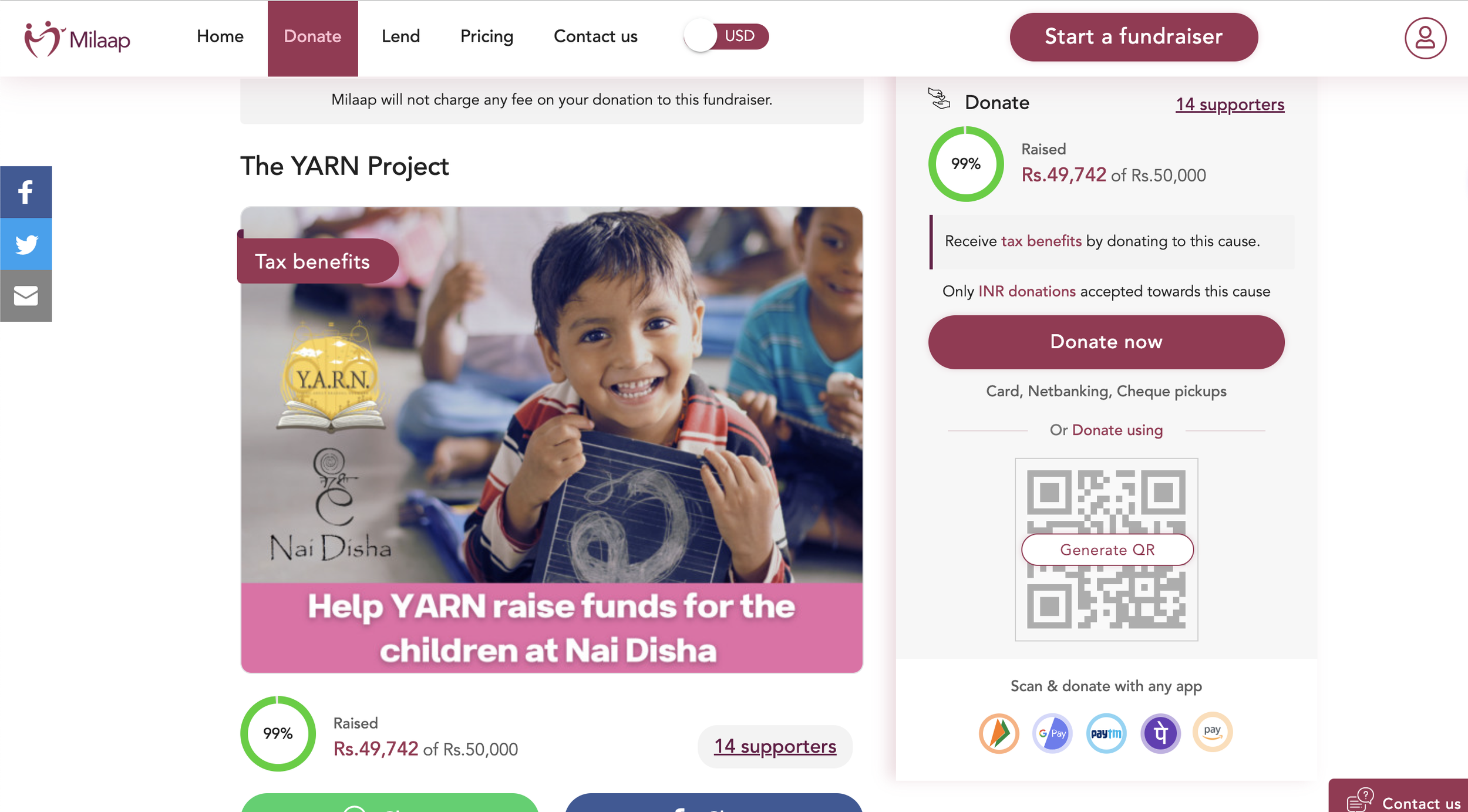Click the Generate QR button
Screen dimensions: 1468x812
pyautogui.click(x=1107, y=550)
